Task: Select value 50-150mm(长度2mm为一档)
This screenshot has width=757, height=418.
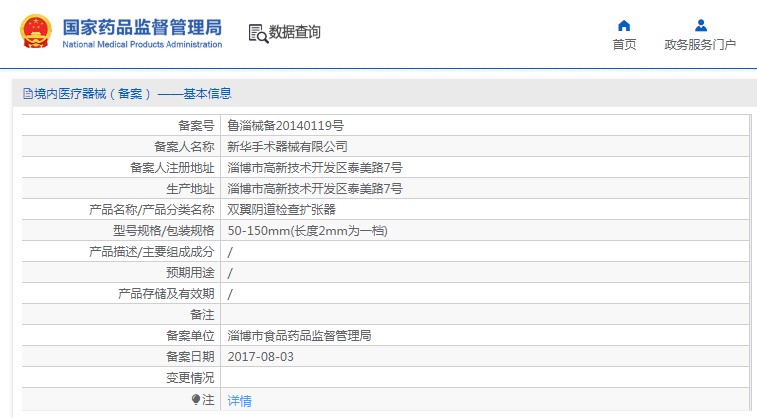Action: tap(308, 231)
